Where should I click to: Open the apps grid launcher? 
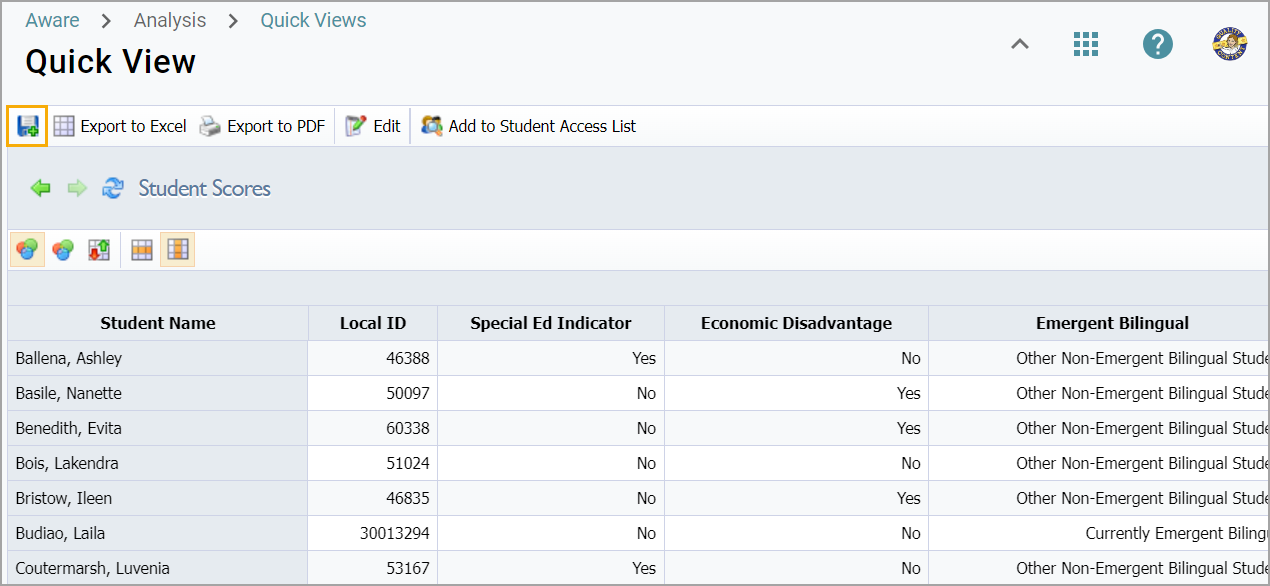(x=1086, y=44)
